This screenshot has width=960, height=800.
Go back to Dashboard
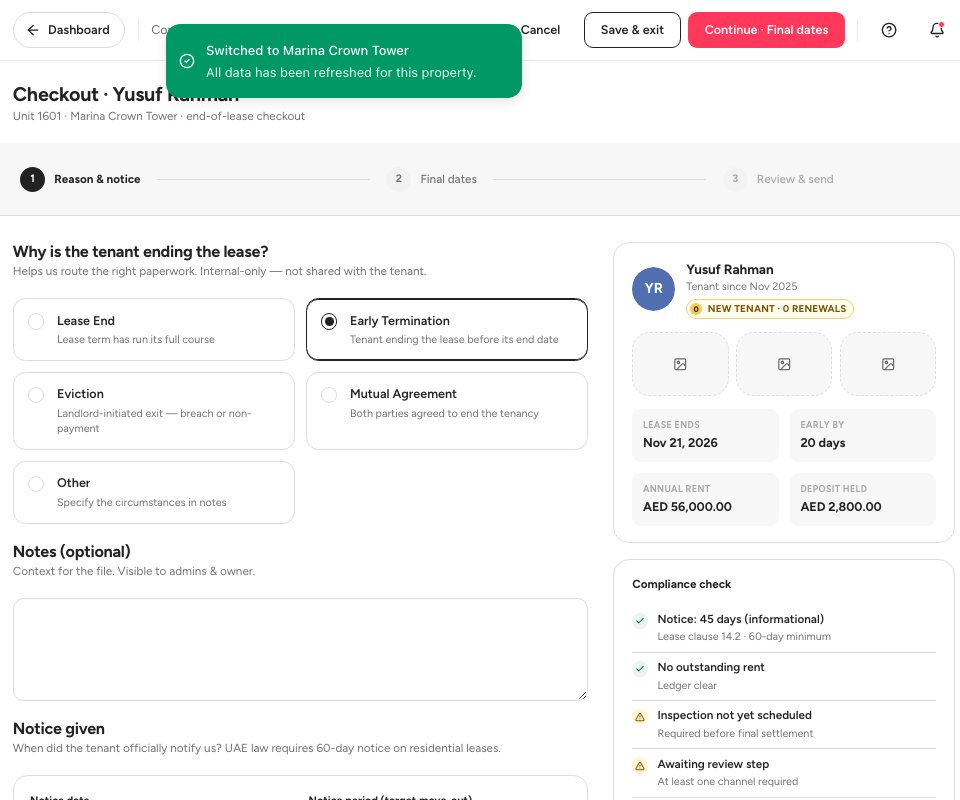click(x=69, y=30)
